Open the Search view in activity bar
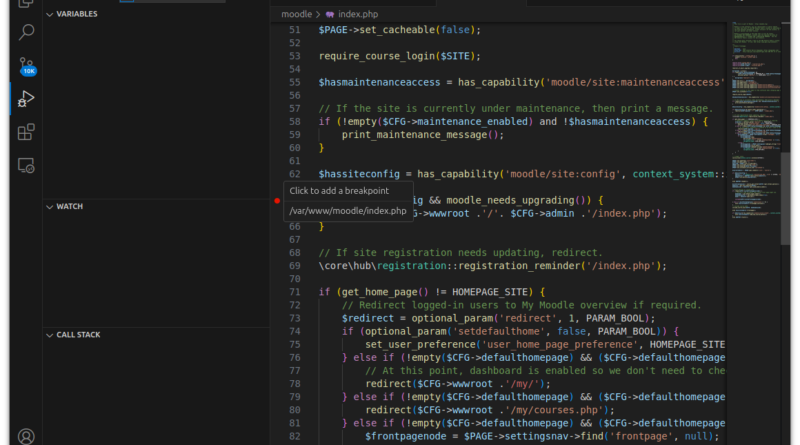The image size is (800, 445). [26, 32]
